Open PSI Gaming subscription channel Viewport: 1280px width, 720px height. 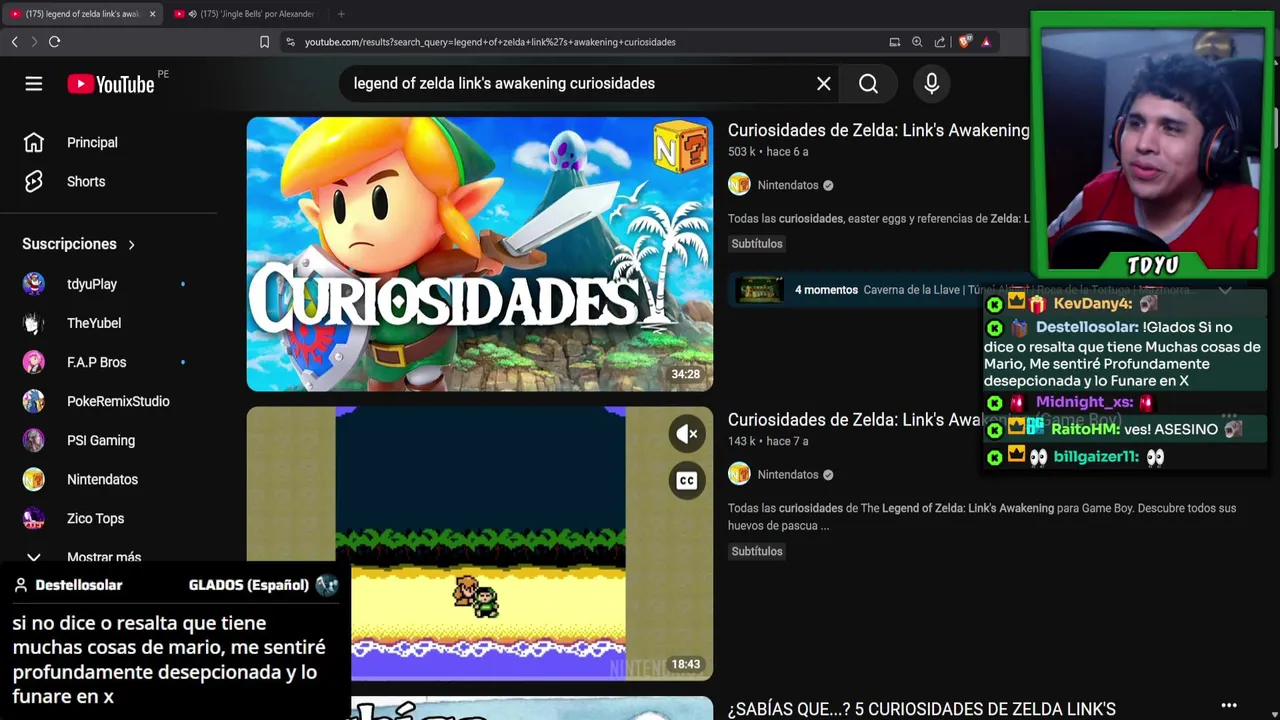pyautogui.click(x=101, y=440)
